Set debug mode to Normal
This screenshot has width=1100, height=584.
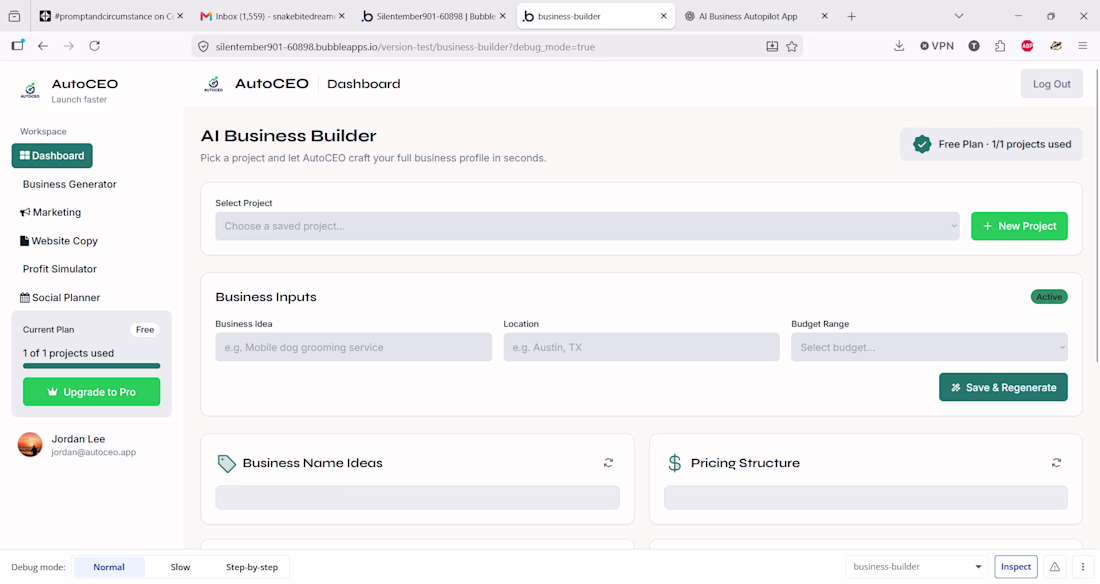point(109,567)
